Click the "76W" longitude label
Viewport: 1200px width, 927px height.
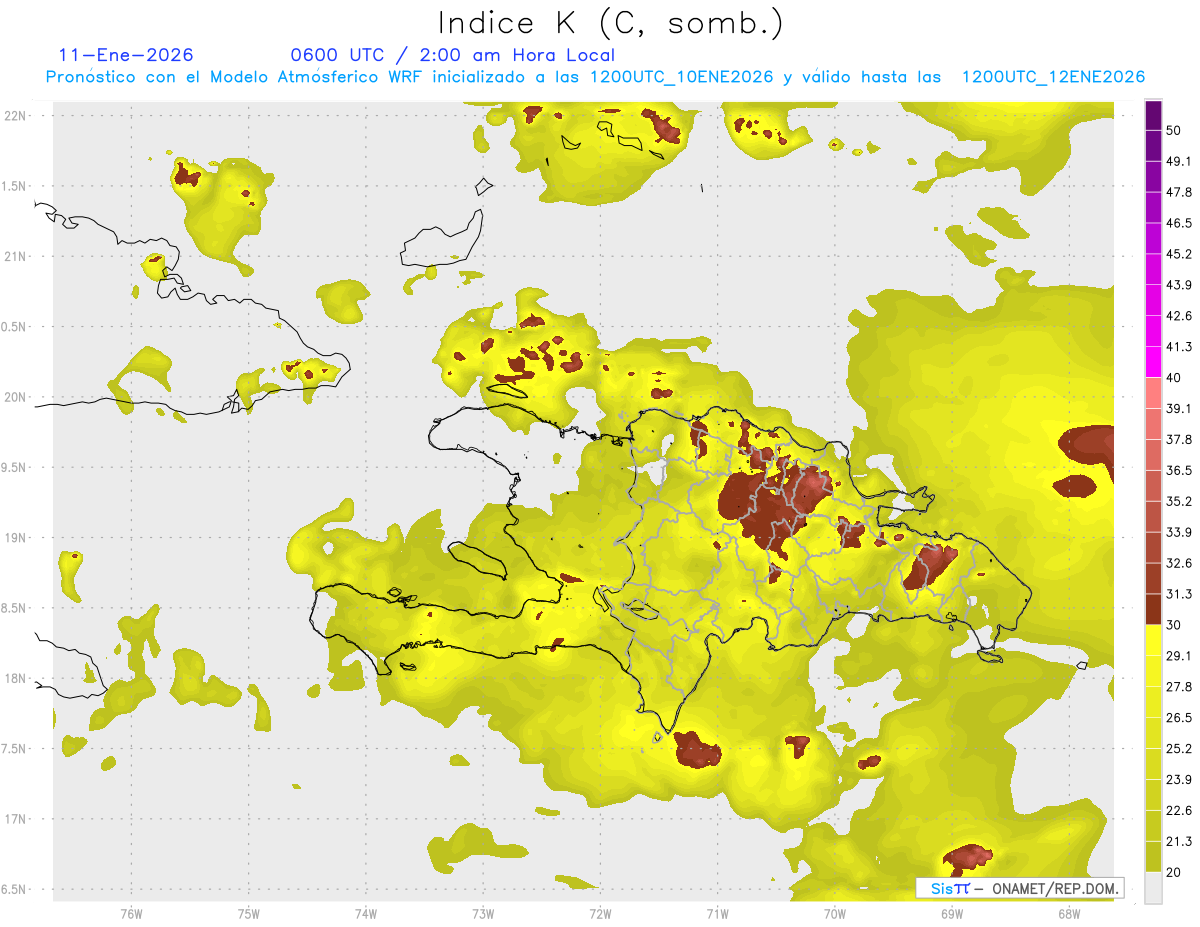(131, 913)
